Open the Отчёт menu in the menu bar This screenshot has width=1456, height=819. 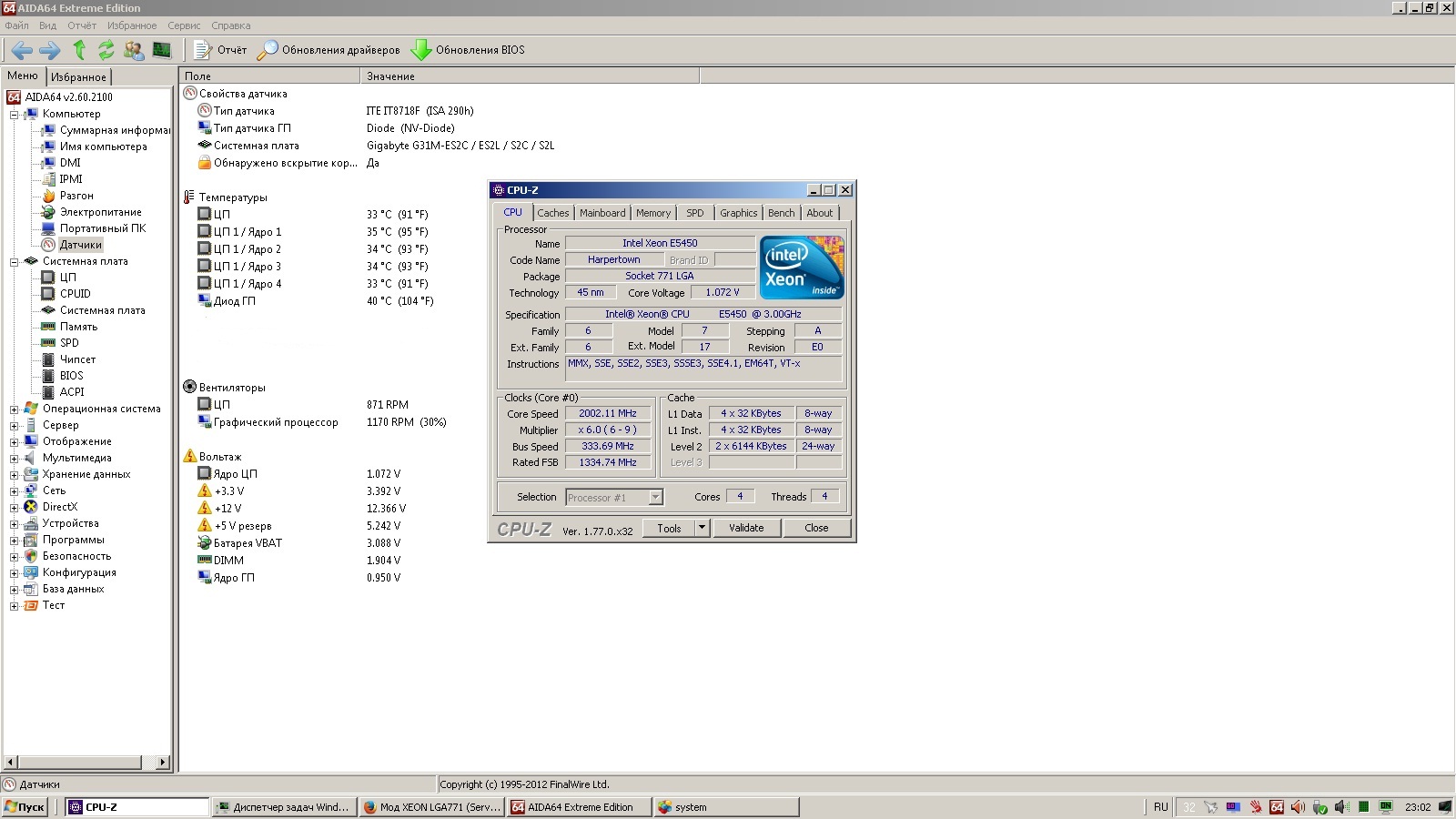(82, 25)
